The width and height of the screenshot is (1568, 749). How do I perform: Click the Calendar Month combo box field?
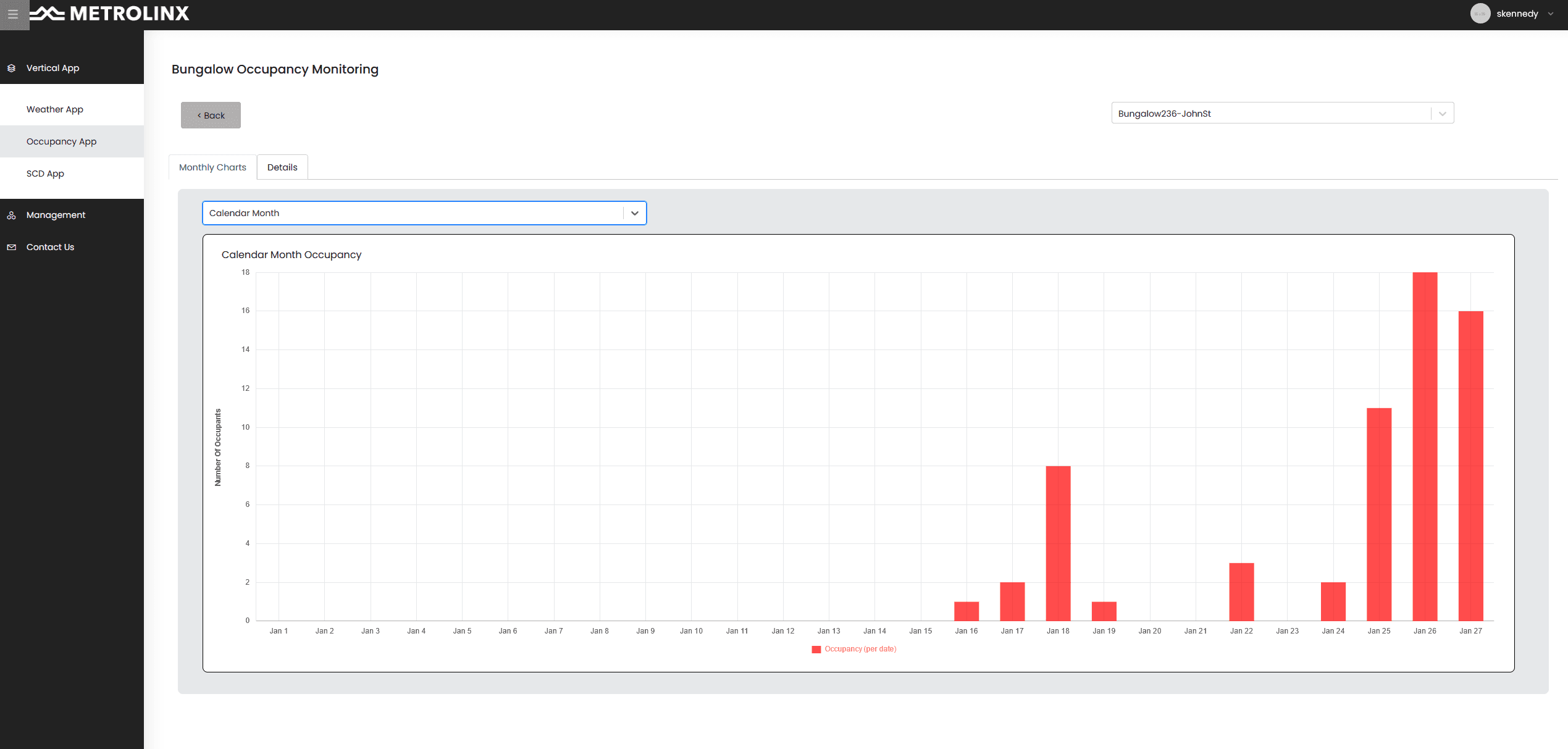coord(424,213)
